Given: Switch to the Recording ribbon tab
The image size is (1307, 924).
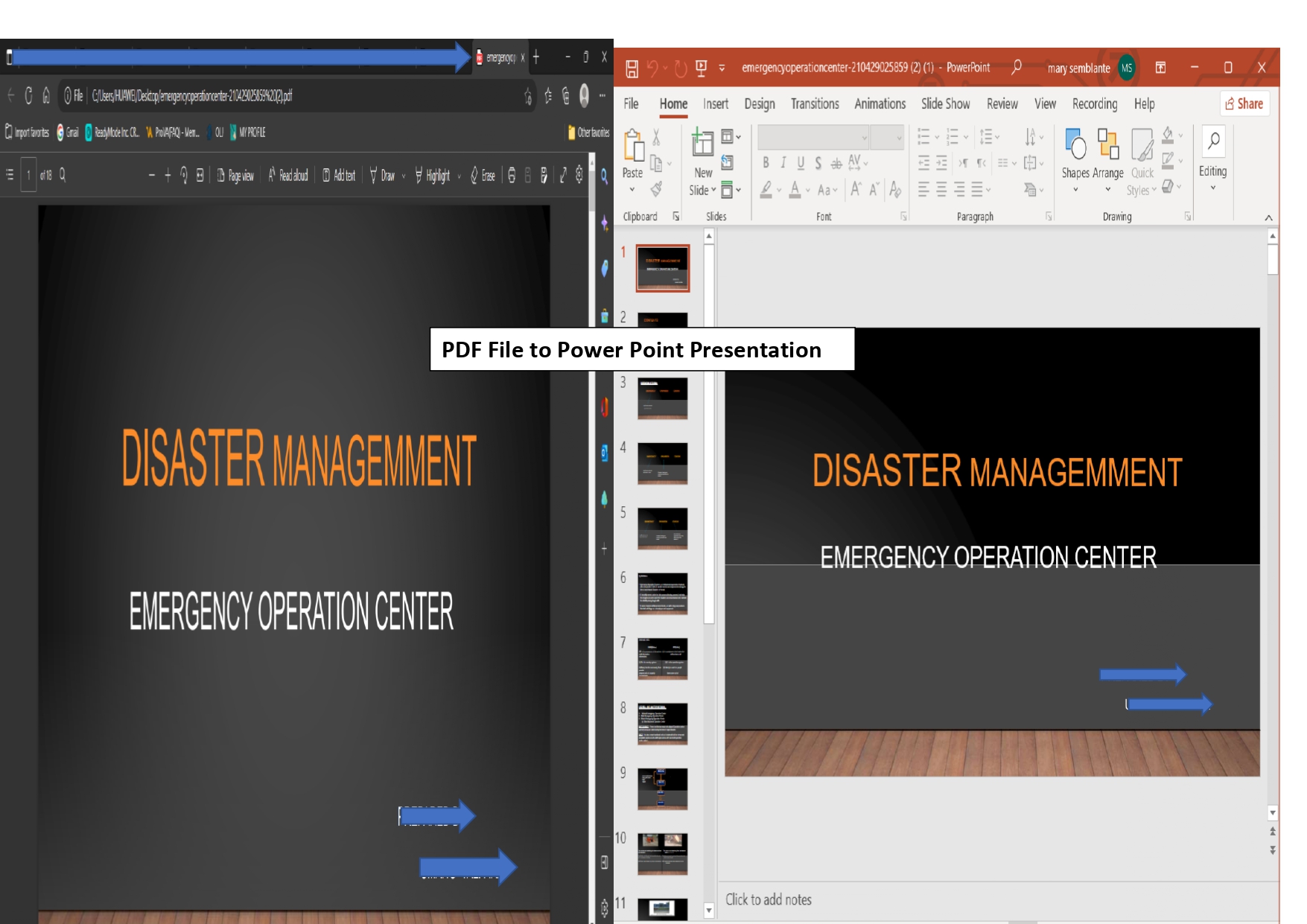Looking at the screenshot, I should (1095, 104).
